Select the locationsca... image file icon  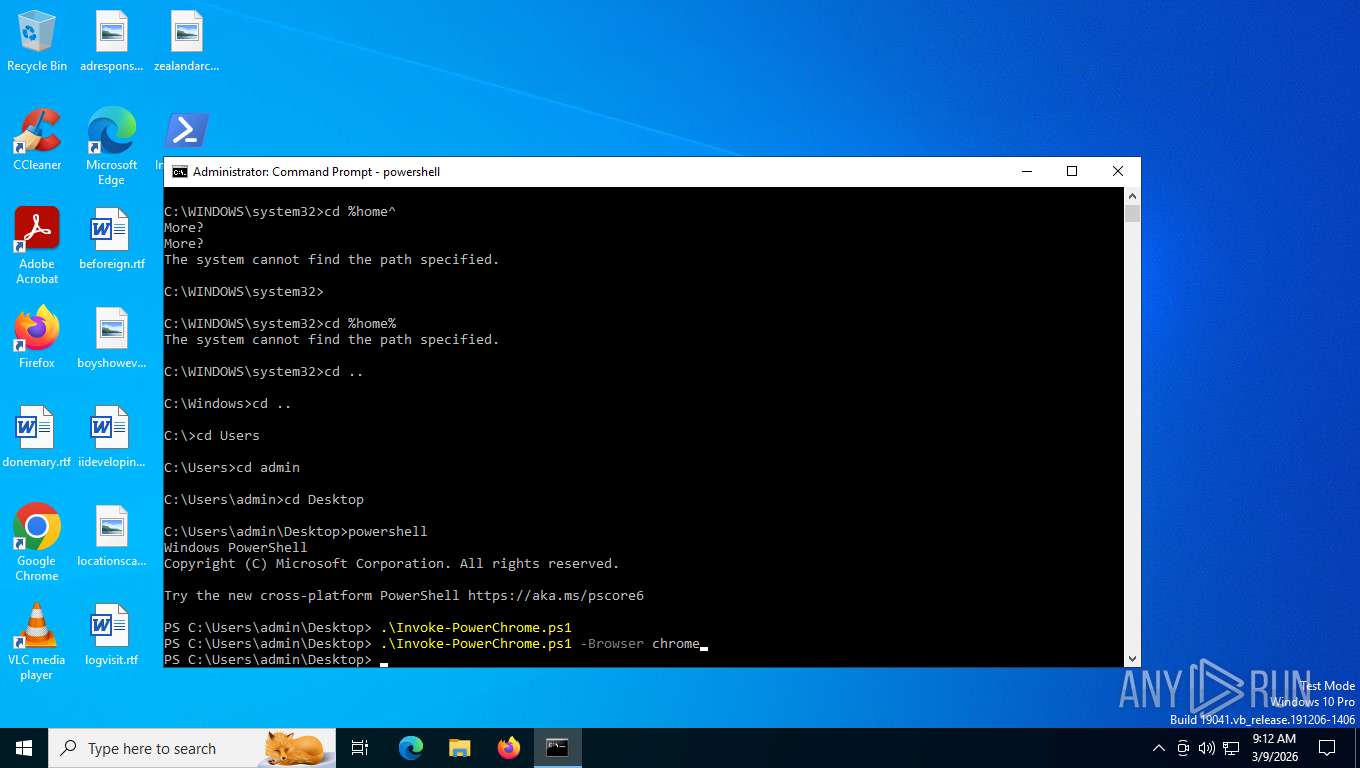point(111,536)
